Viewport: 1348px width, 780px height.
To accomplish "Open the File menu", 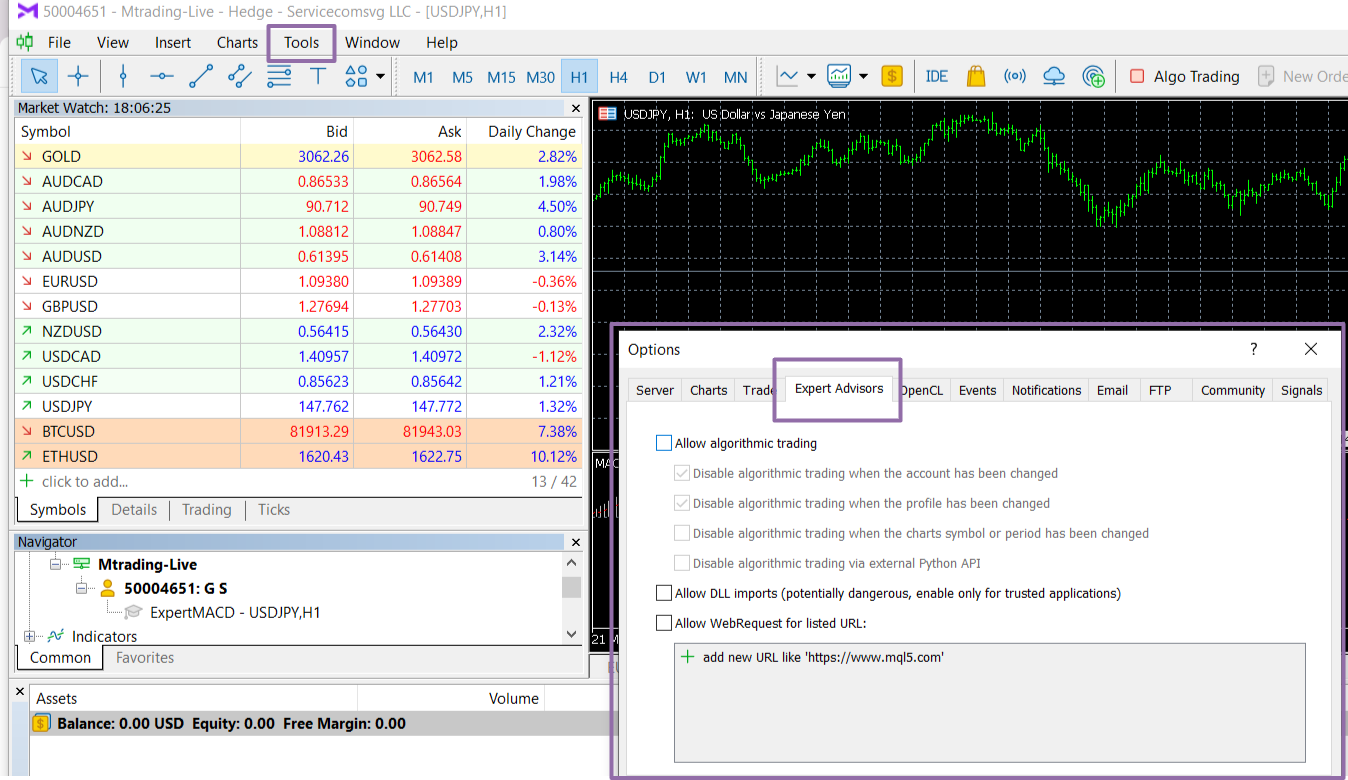I will [59, 42].
